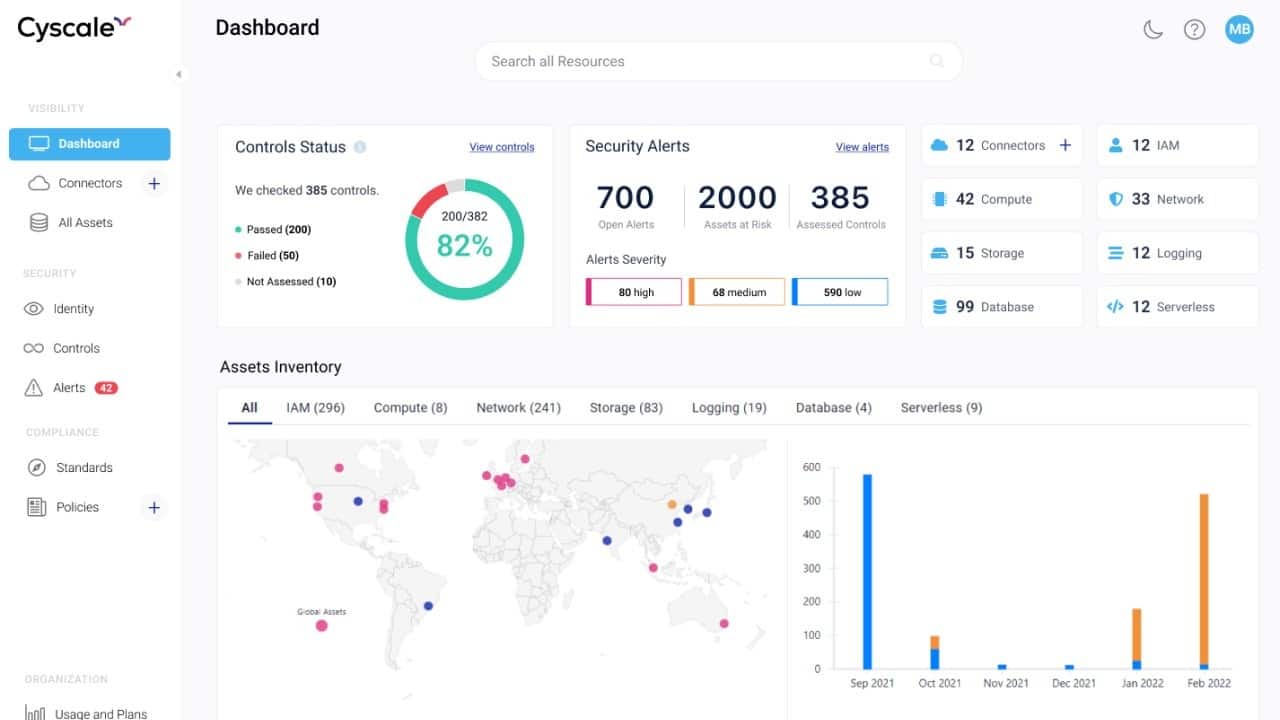Click the Global Assets map marker
This screenshot has height=720, width=1280.
(322, 626)
